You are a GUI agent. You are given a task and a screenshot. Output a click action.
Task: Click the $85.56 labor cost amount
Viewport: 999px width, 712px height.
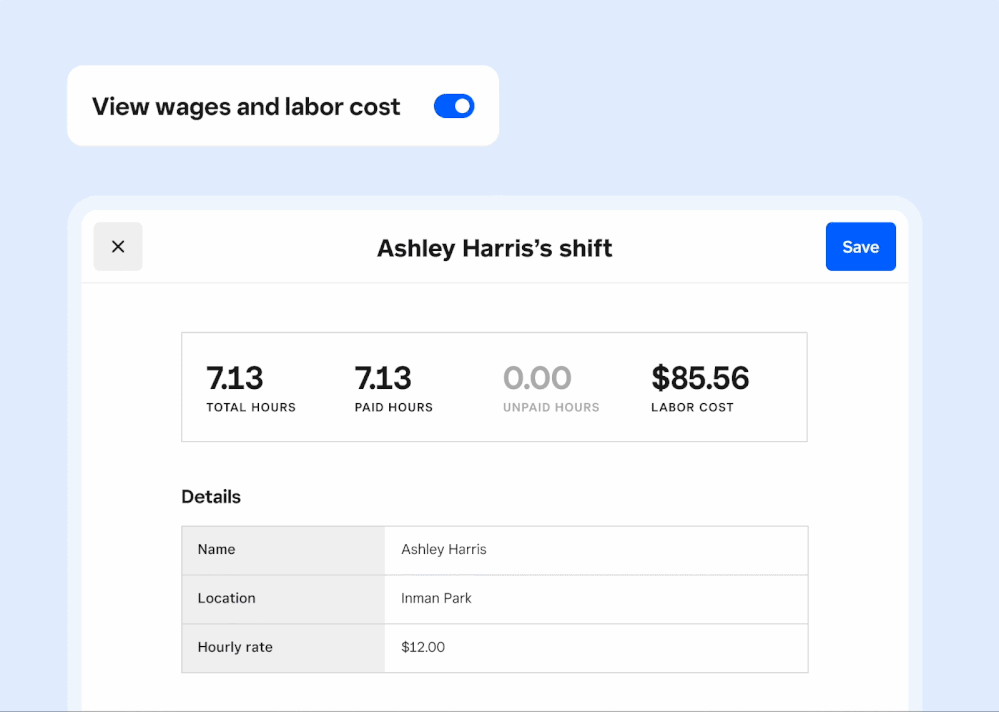click(700, 378)
